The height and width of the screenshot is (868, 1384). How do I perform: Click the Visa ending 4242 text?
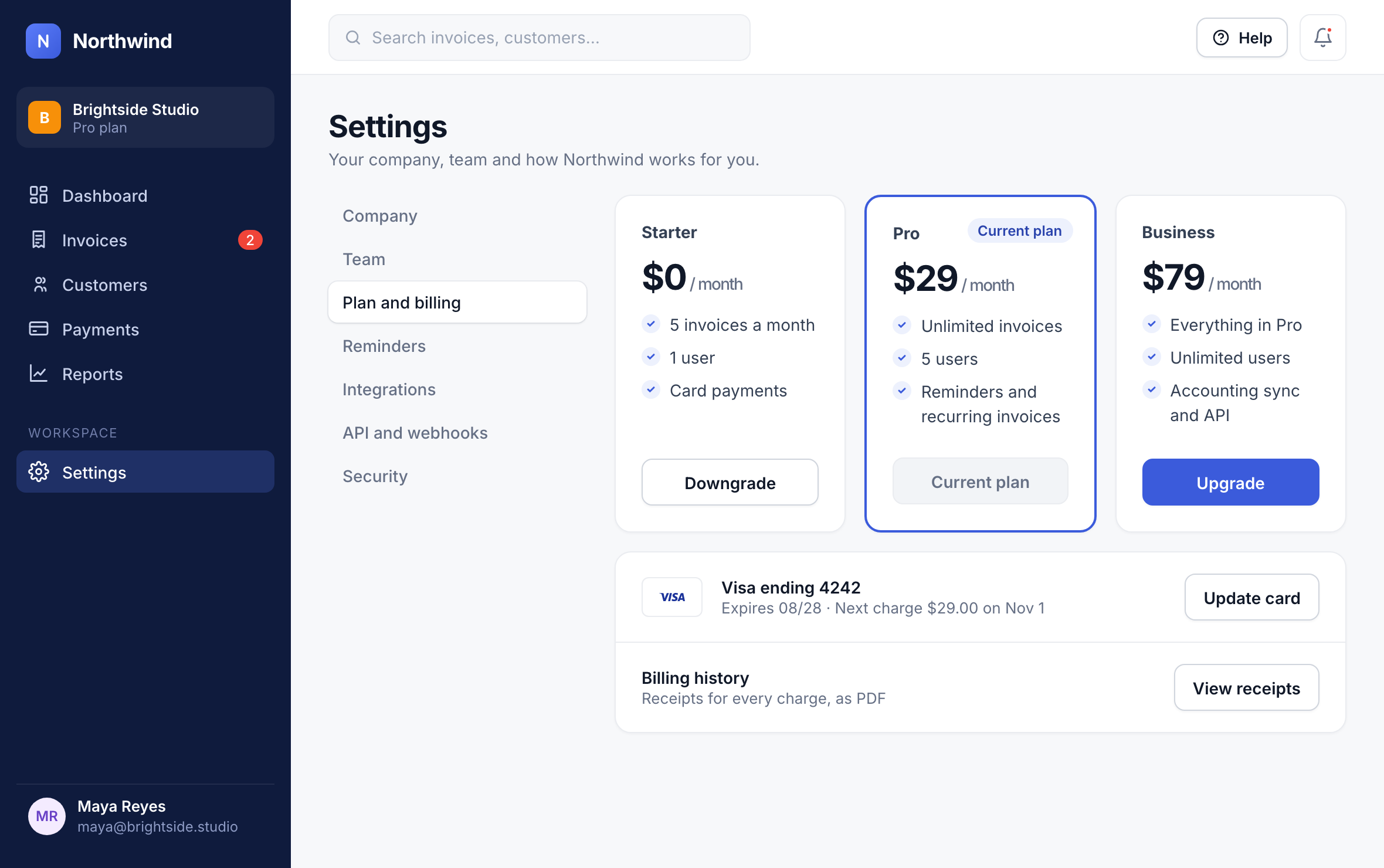791,587
